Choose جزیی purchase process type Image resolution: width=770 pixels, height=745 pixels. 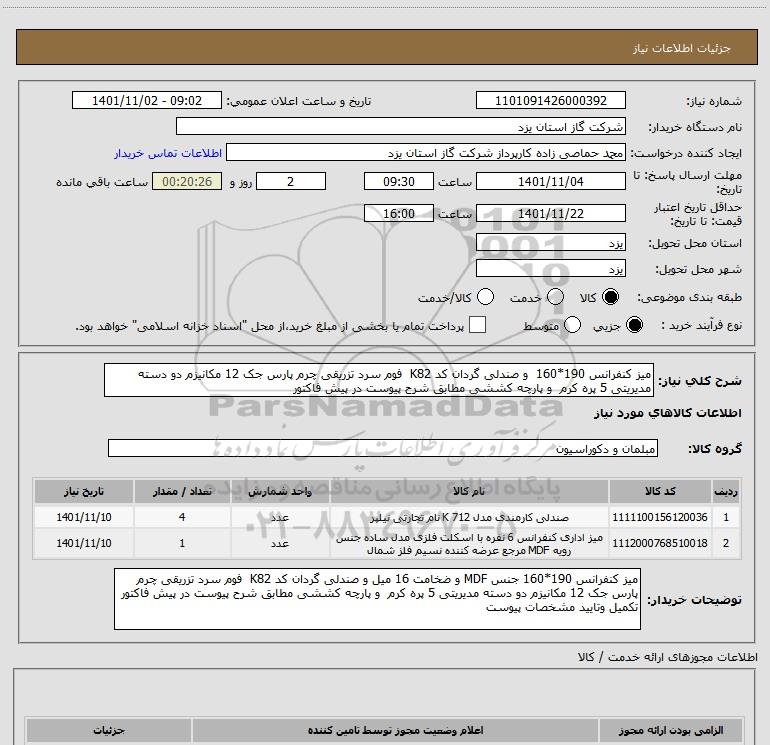pyautogui.click(x=634, y=325)
